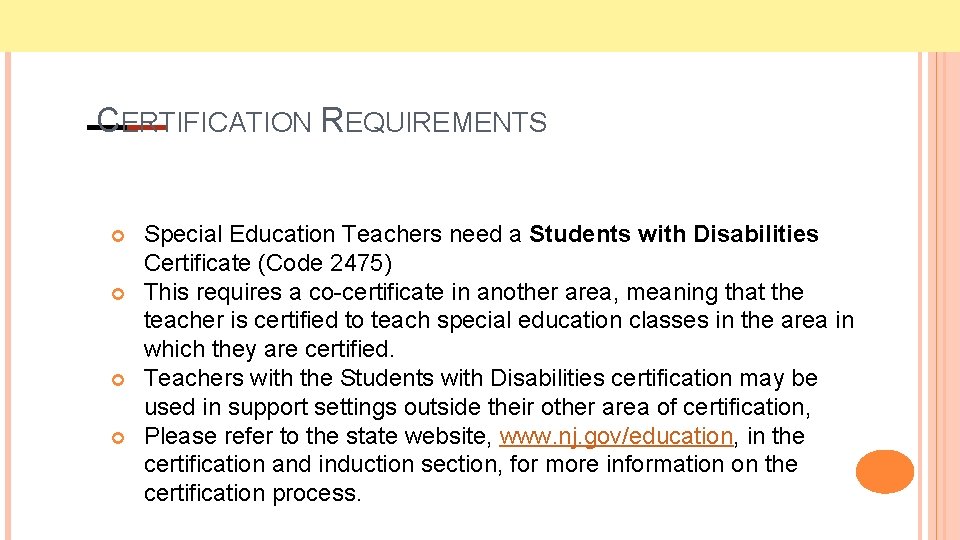Click the 'Certificate (Code 2475)' line
Viewport: 960px width, 540px height.
[268, 264]
